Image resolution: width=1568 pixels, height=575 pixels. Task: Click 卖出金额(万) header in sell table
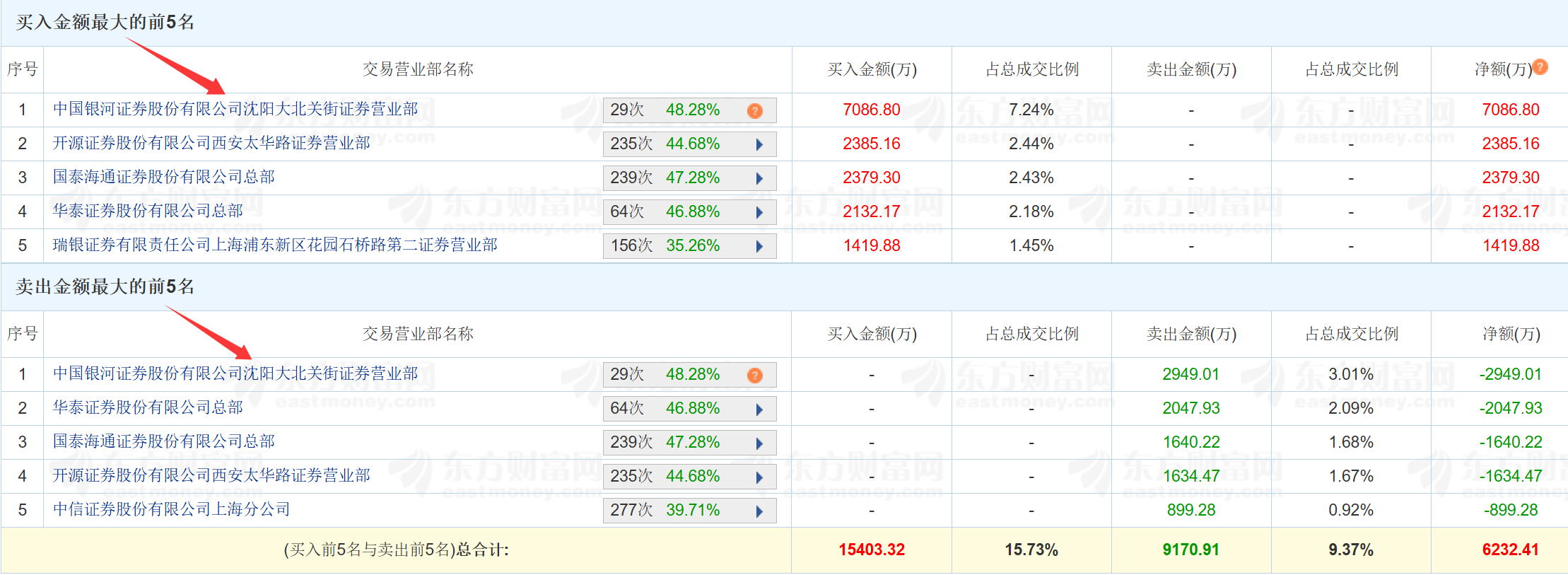pos(1192,334)
